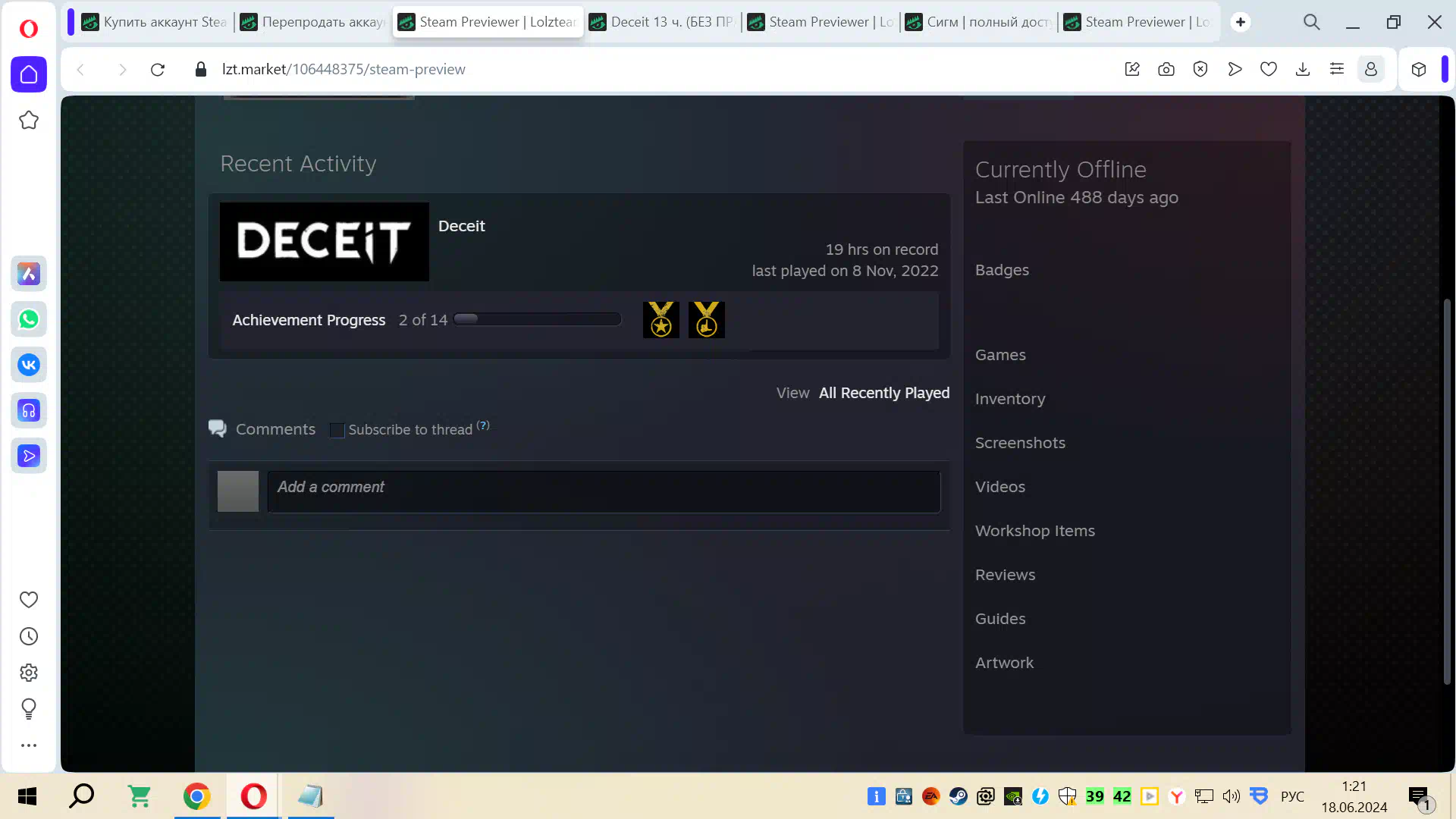Image resolution: width=1456 pixels, height=819 pixels.
Task: Open Screenshots in profile sidebar
Action: click(x=1020, y=443)
